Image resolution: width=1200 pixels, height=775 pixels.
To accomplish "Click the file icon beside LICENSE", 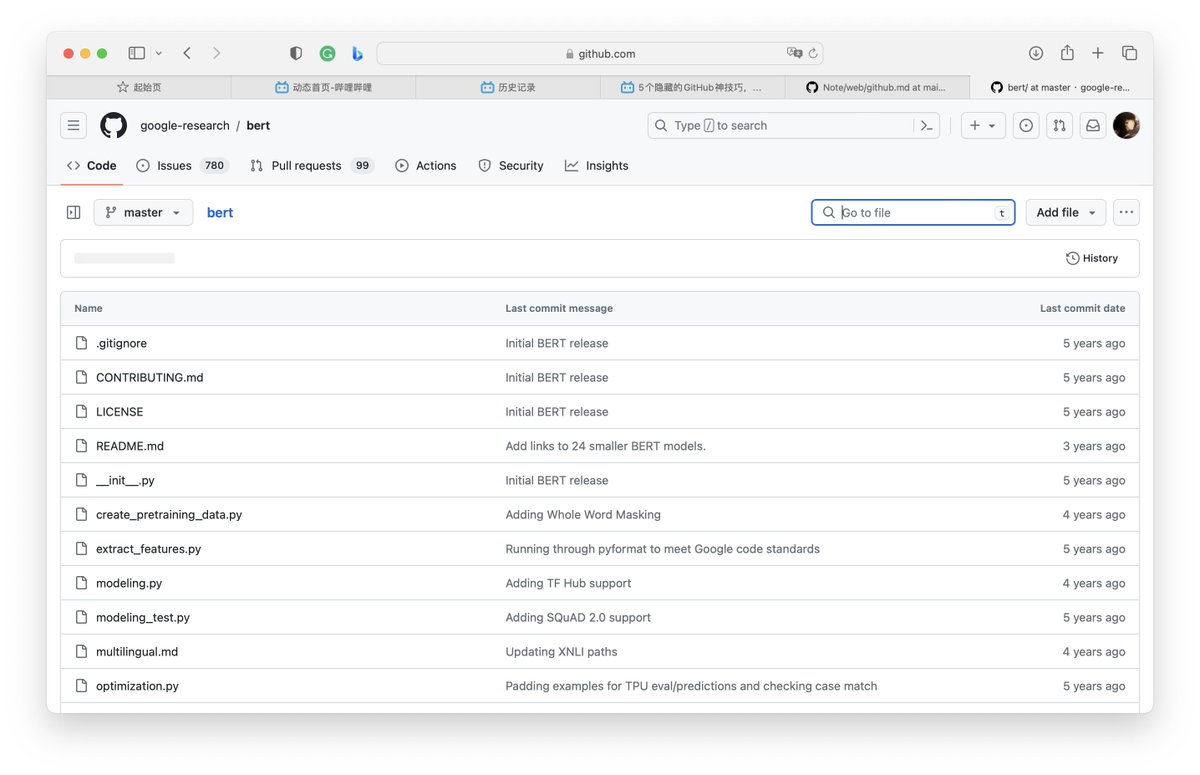I will [x=82, y=412].
